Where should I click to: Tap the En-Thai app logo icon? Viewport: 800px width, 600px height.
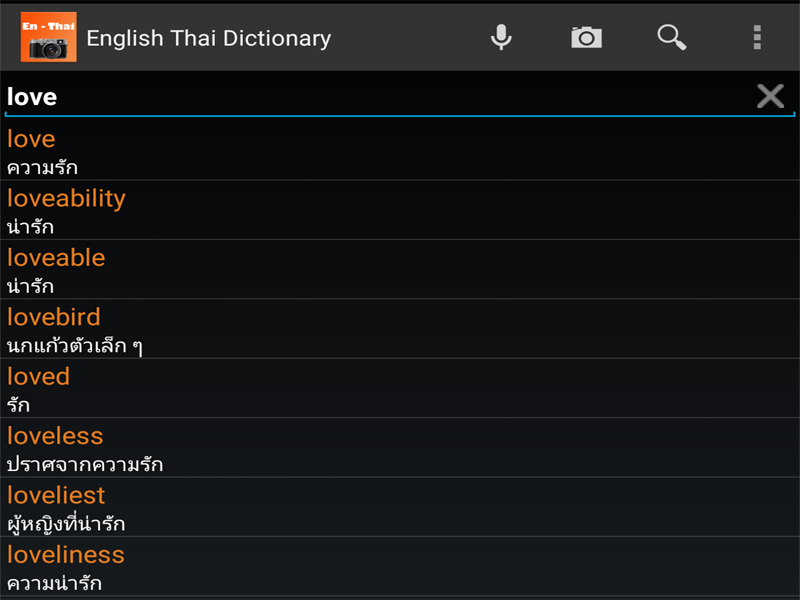click(48, 37)
